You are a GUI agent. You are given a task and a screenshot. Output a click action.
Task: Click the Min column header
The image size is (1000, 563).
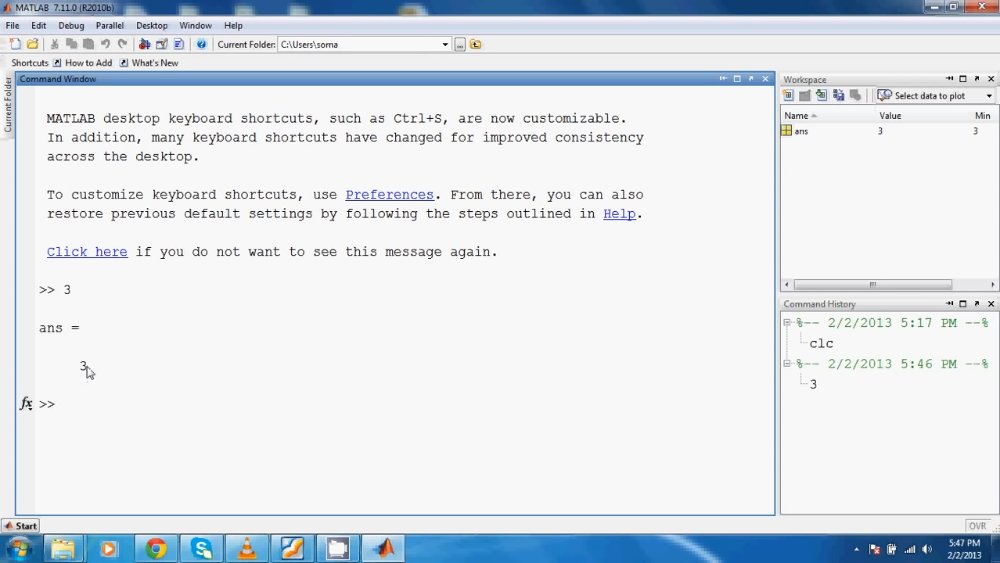coord(982,115)
